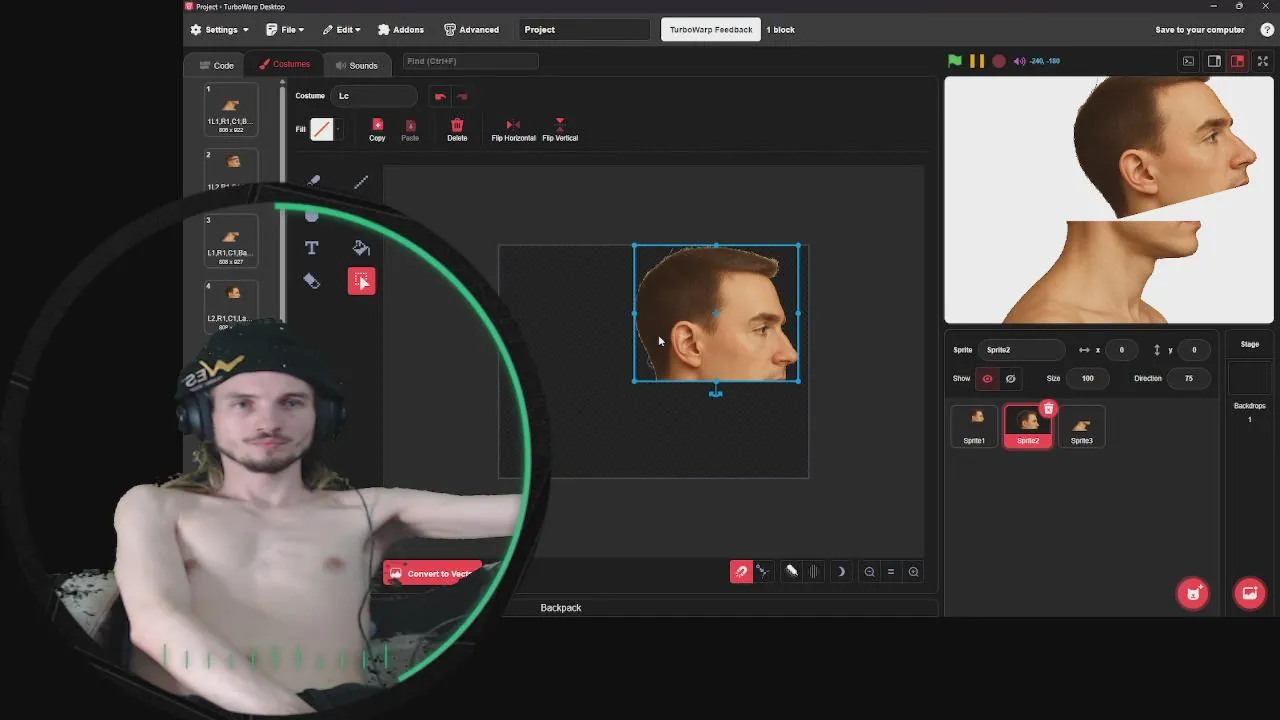Switch to the Code tab
The height and width of the screenshot is (720, 1280).
(216, 65)
